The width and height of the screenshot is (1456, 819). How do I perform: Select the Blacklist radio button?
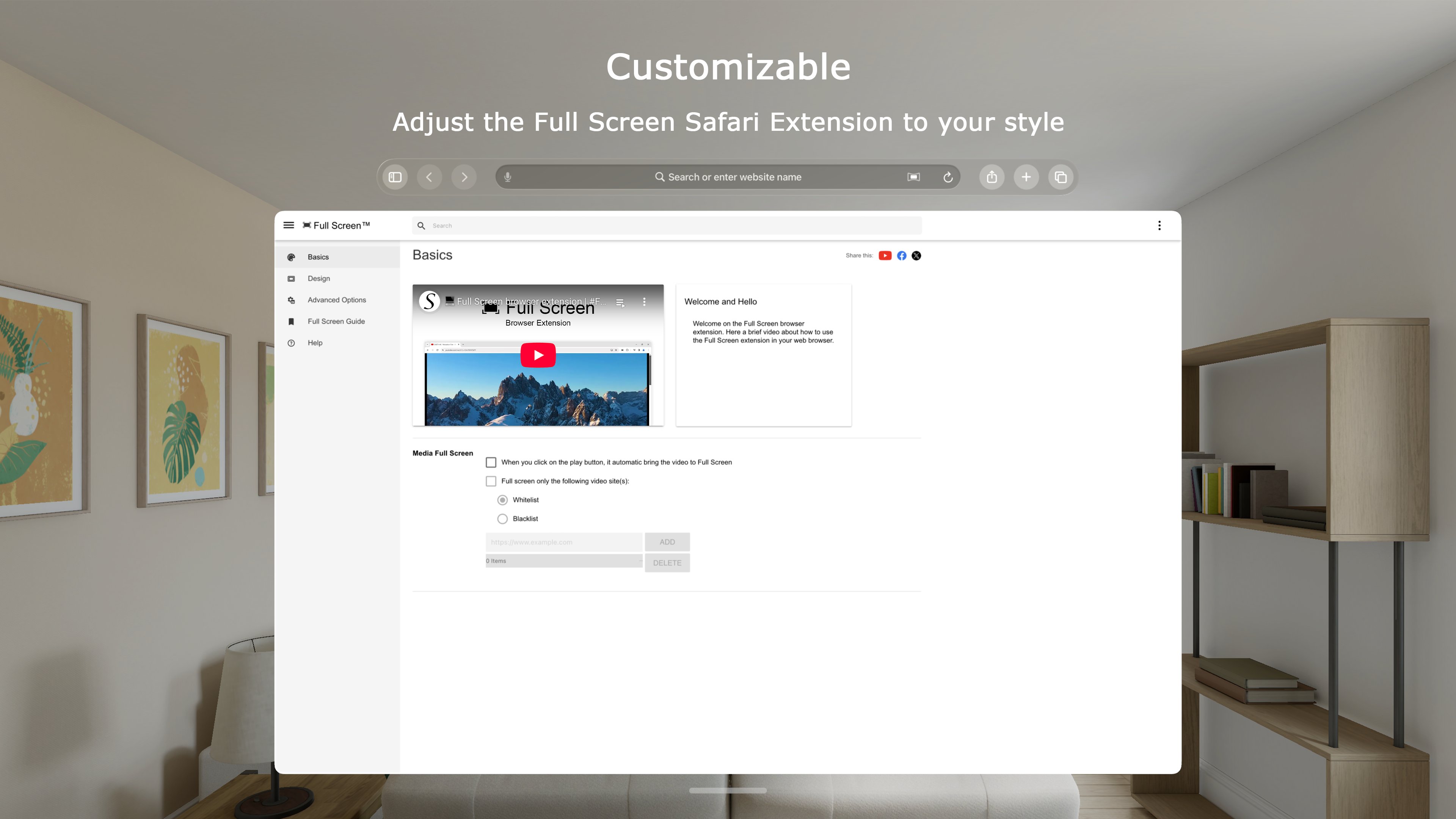[x=502, y=518]
